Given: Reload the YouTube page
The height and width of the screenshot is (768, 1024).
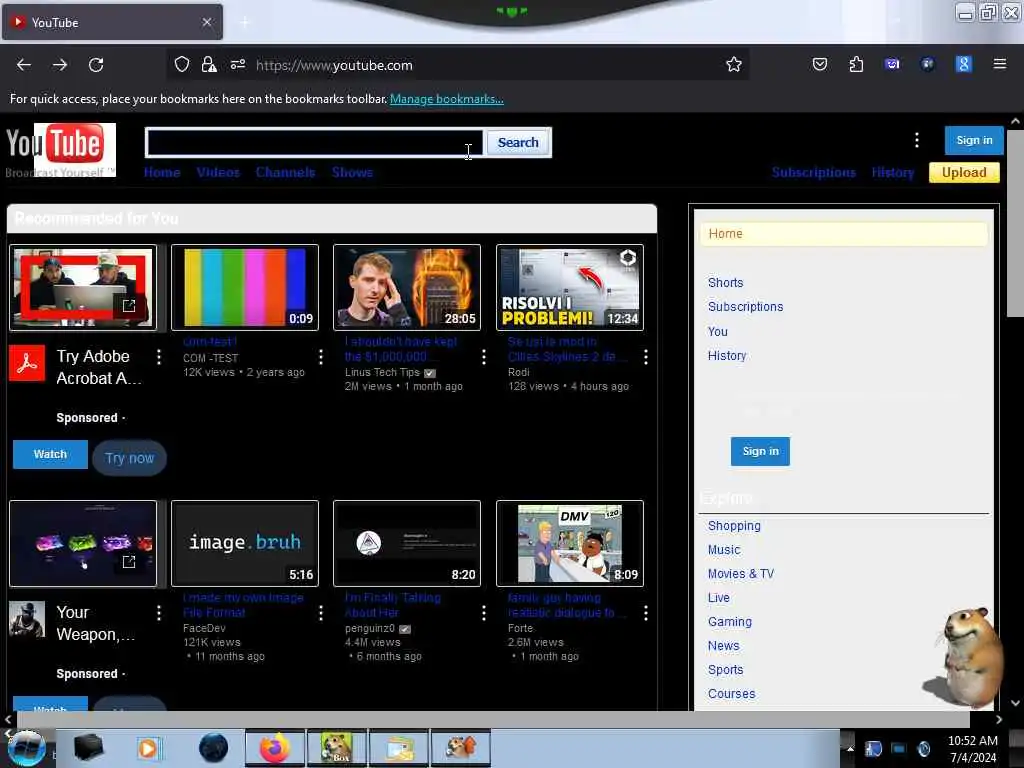Looking at the screenshot, I should click(96, 65).
